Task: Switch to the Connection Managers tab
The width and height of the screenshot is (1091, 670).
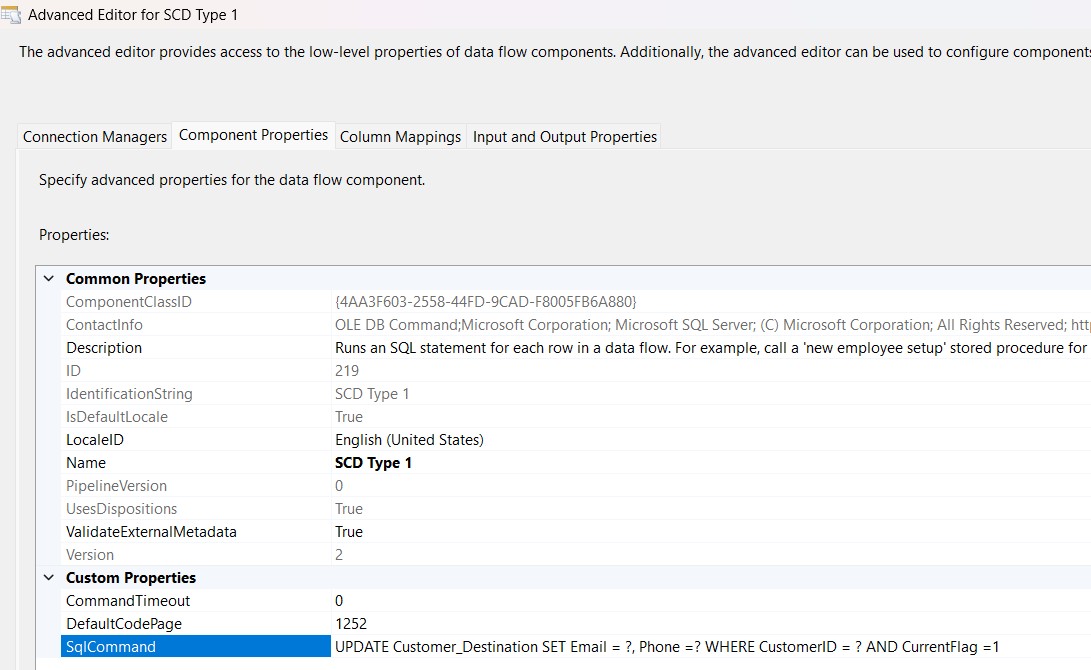Action: coord(95,137)
